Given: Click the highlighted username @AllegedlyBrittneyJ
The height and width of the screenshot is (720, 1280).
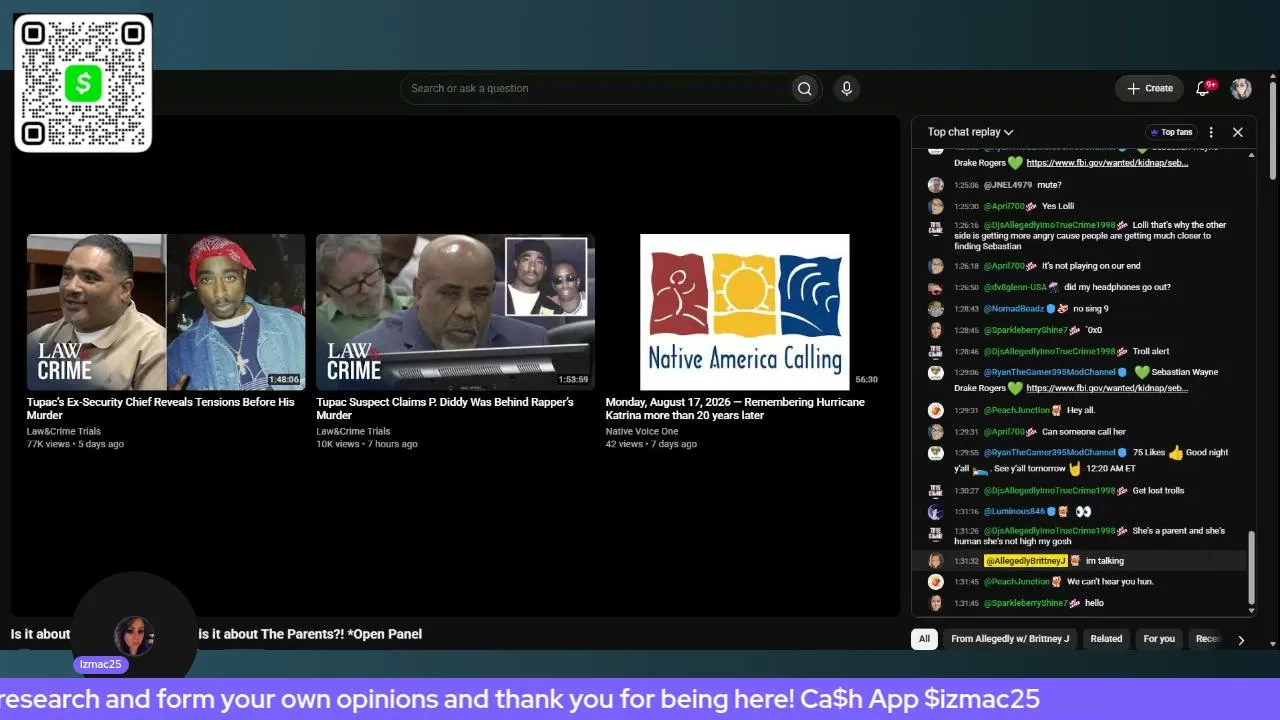Looking at the screenshot, I should [1026, 561].
